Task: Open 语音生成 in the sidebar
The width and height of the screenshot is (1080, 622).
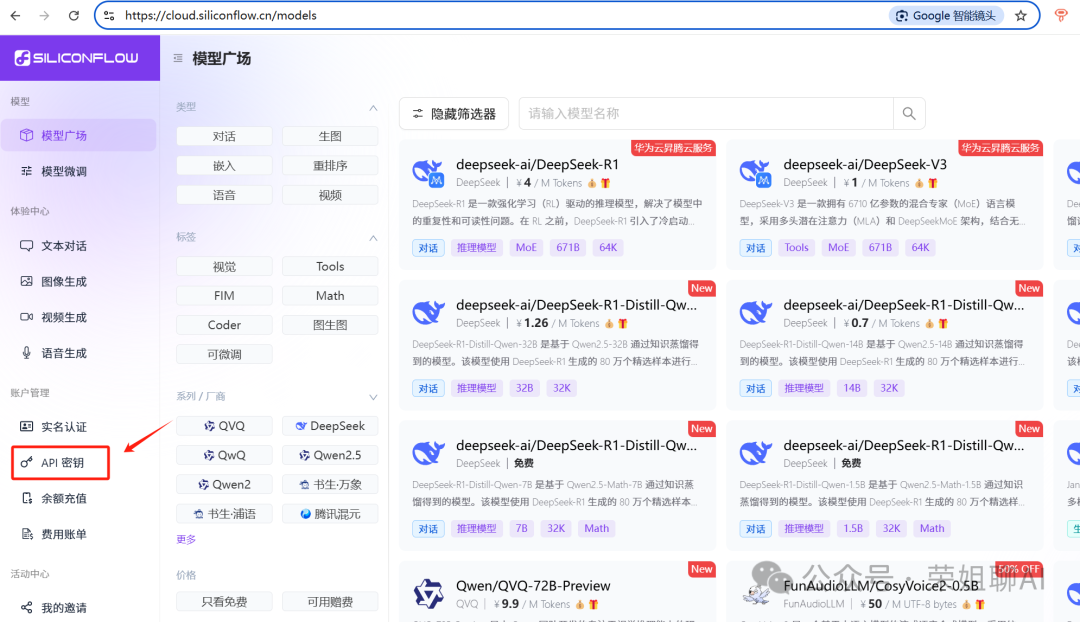Action: coord(79,353)
